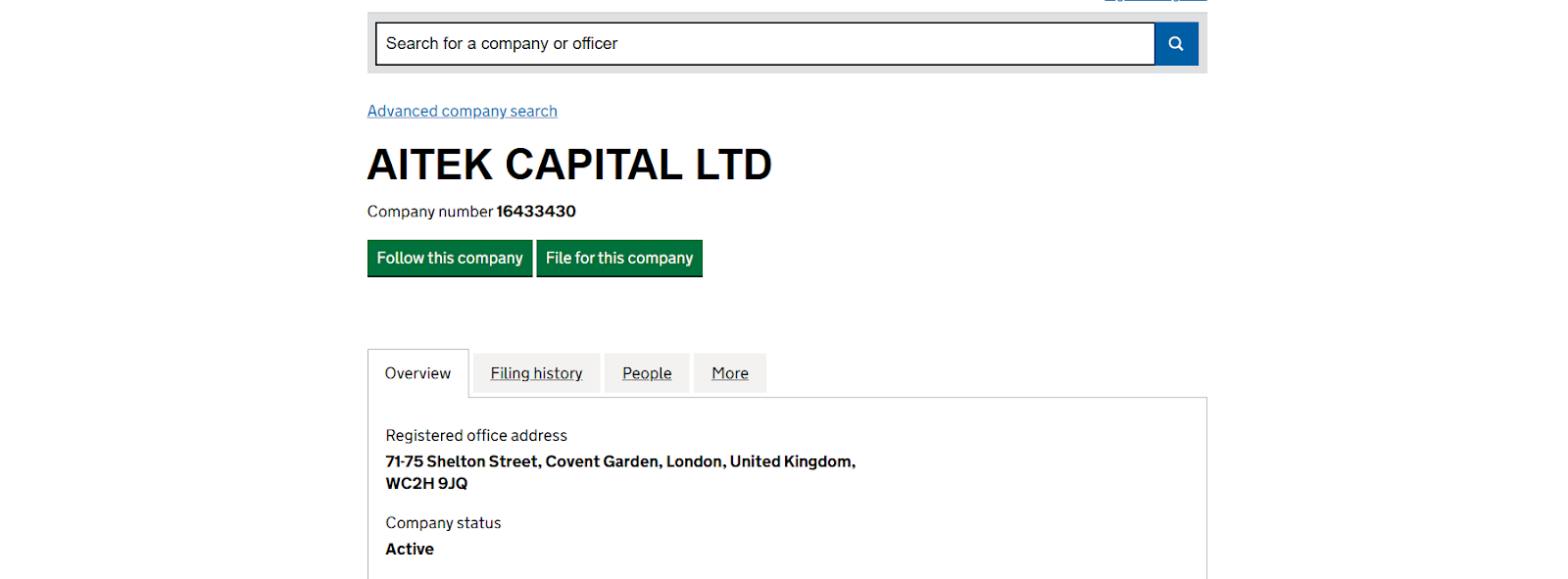Select the Overview tab
This screenshot has height=579, width=1568.
pos(417,373)
